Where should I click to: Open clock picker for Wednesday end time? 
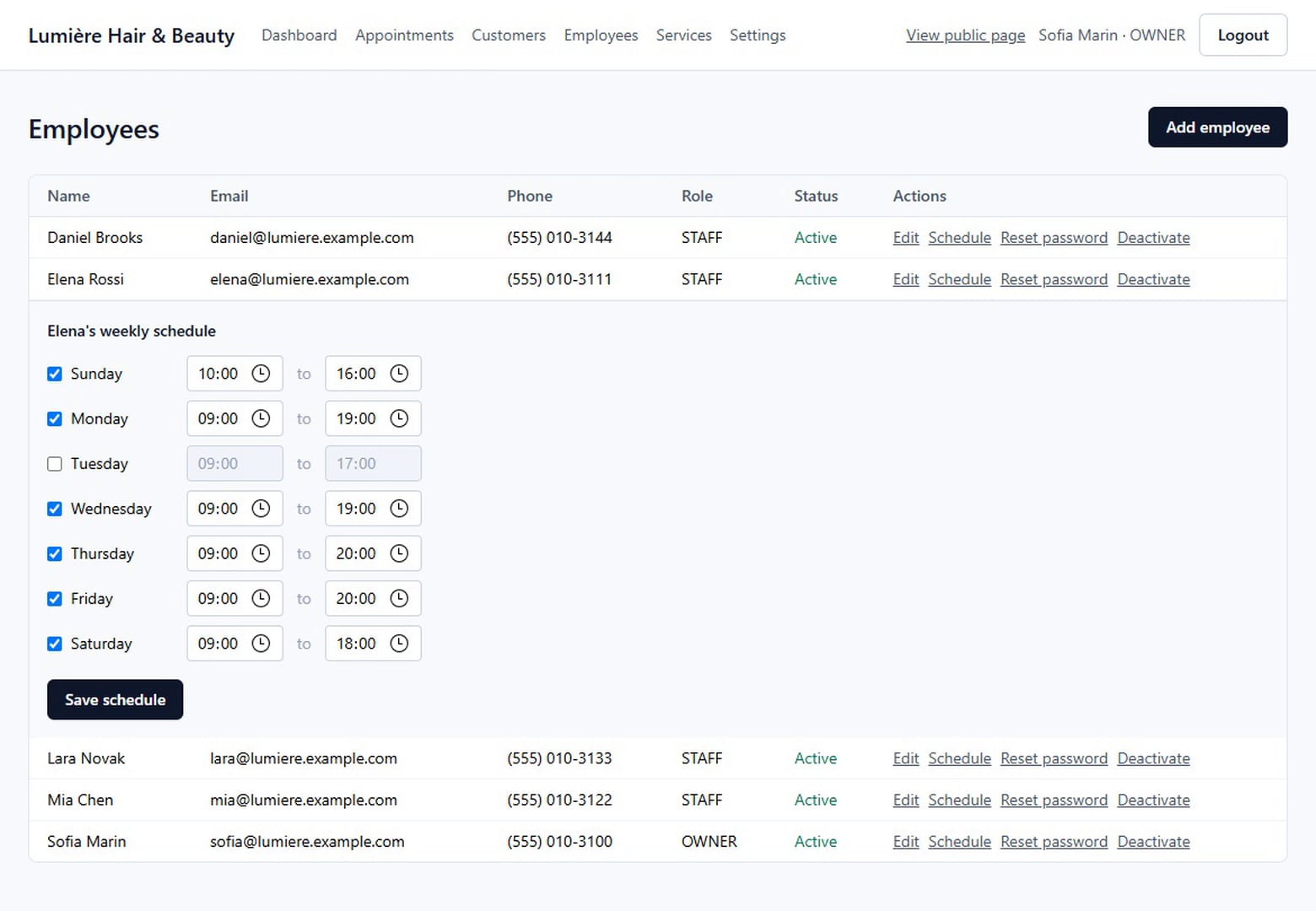(399, 509)
